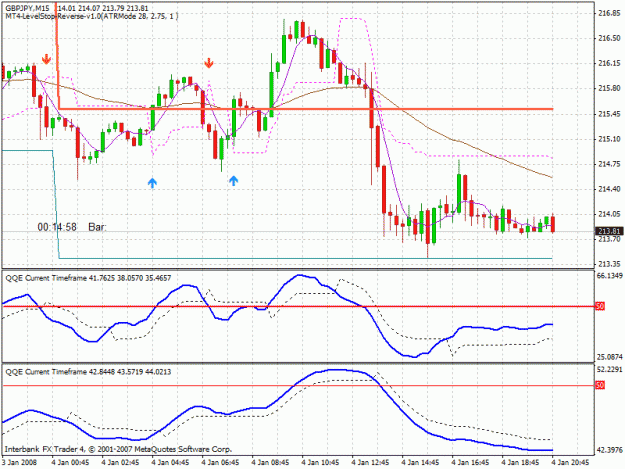This screenshot has height=469, width=625.
Task: Click the 214.05 price axis value
Action: coord(609,214)
